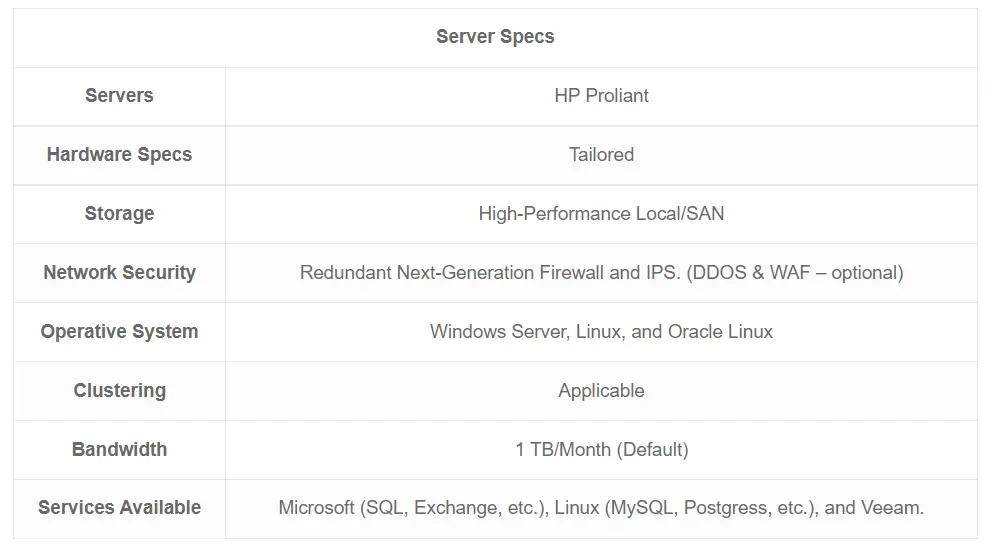988x553 pixels.
Task: Click the DDOS & WAF optional text
Action: pos(795,273)
